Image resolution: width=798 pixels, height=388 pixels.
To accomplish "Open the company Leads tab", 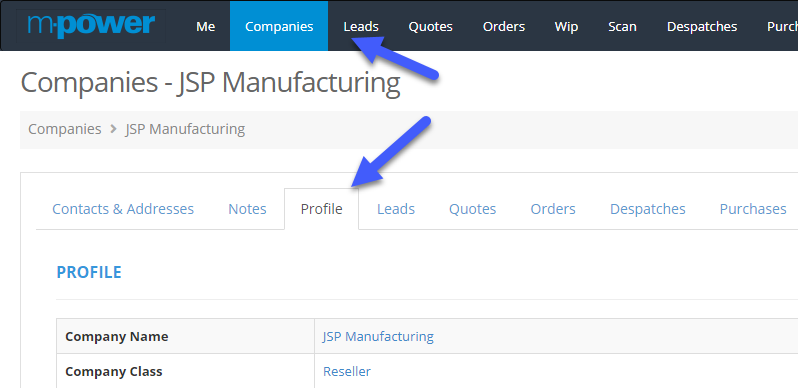I will 396,209.
